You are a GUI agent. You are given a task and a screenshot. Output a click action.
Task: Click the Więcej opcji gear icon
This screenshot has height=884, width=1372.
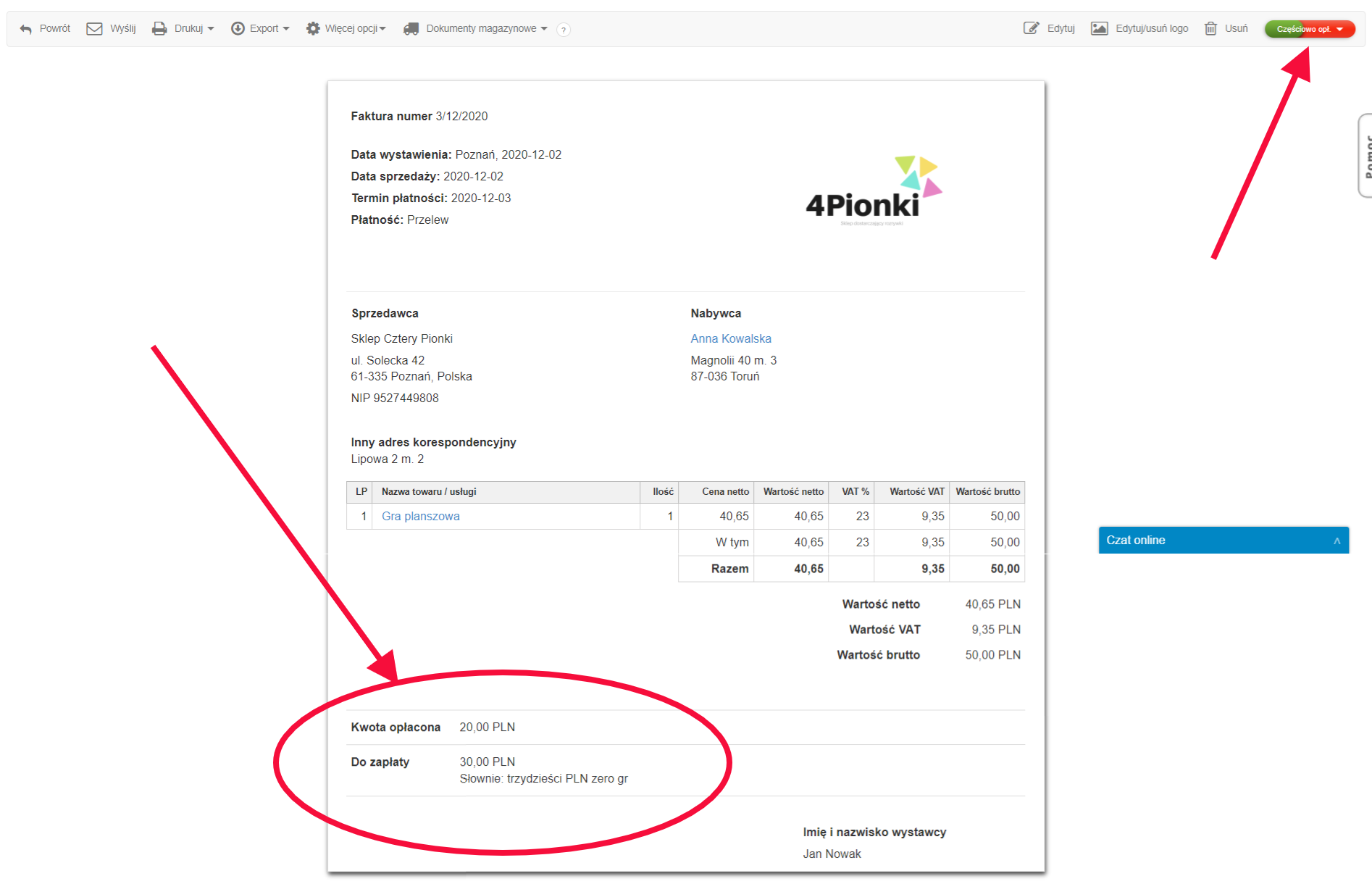pyautogui.click(x=313, y=29)
